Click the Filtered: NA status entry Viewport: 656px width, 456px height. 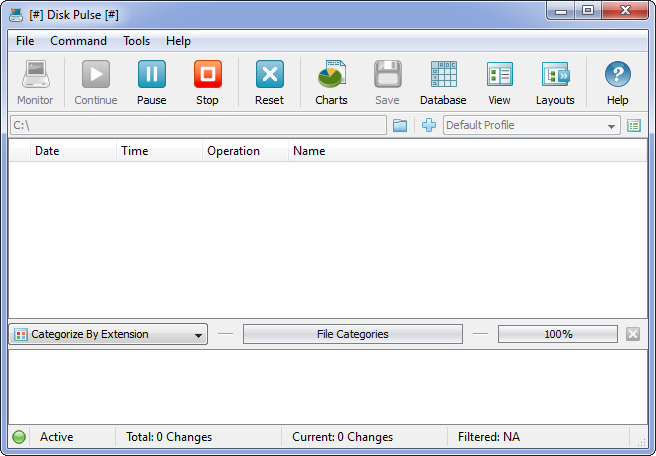[x=489, y=437]
